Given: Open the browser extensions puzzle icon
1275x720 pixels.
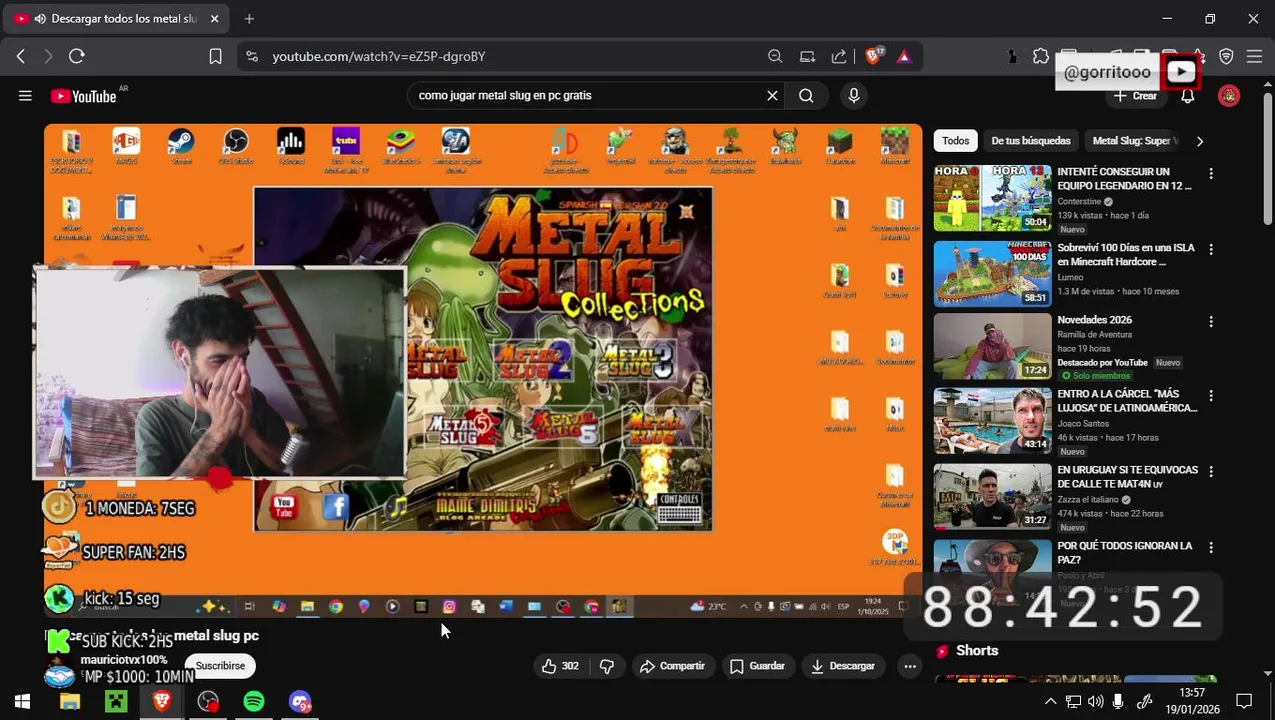Looking at the screenshot, I should 1041,57.
